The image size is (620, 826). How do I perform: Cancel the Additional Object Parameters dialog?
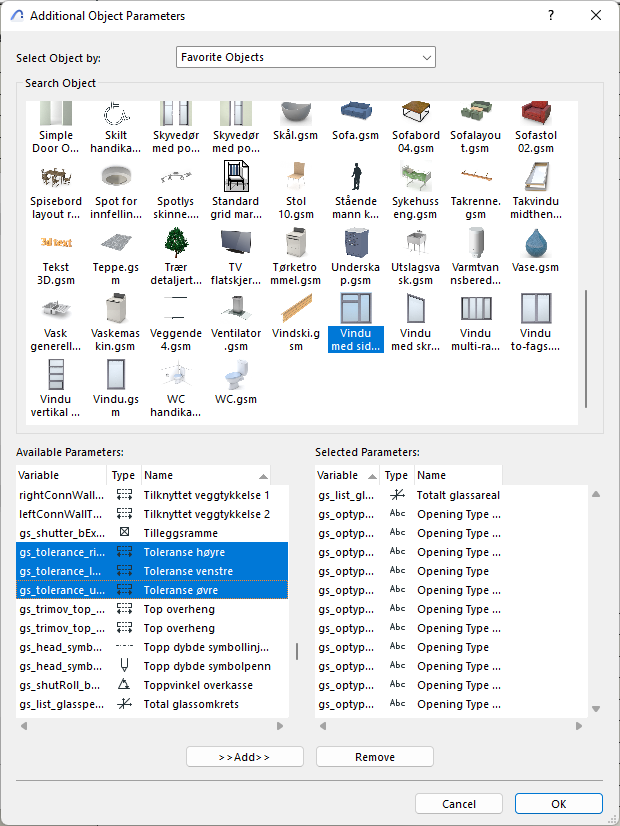point(459,804)
